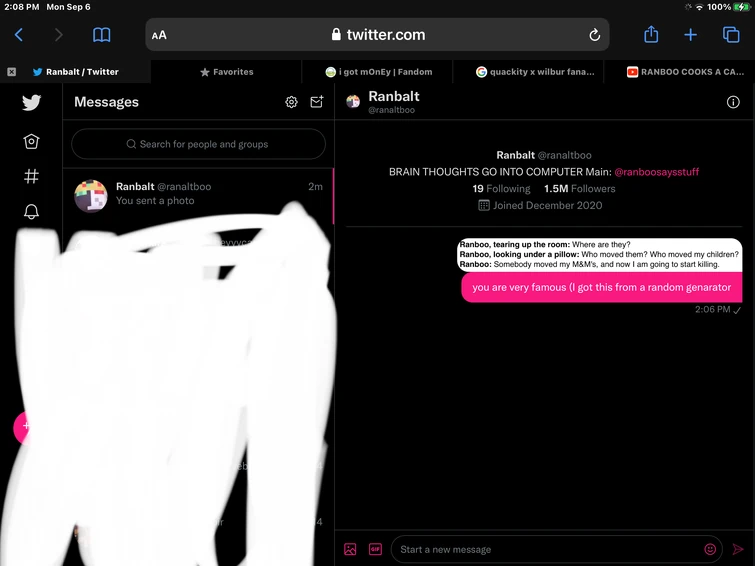755x566 pixels.
Task: Click the 1.5M Followers count
Action: click(580, 189)
